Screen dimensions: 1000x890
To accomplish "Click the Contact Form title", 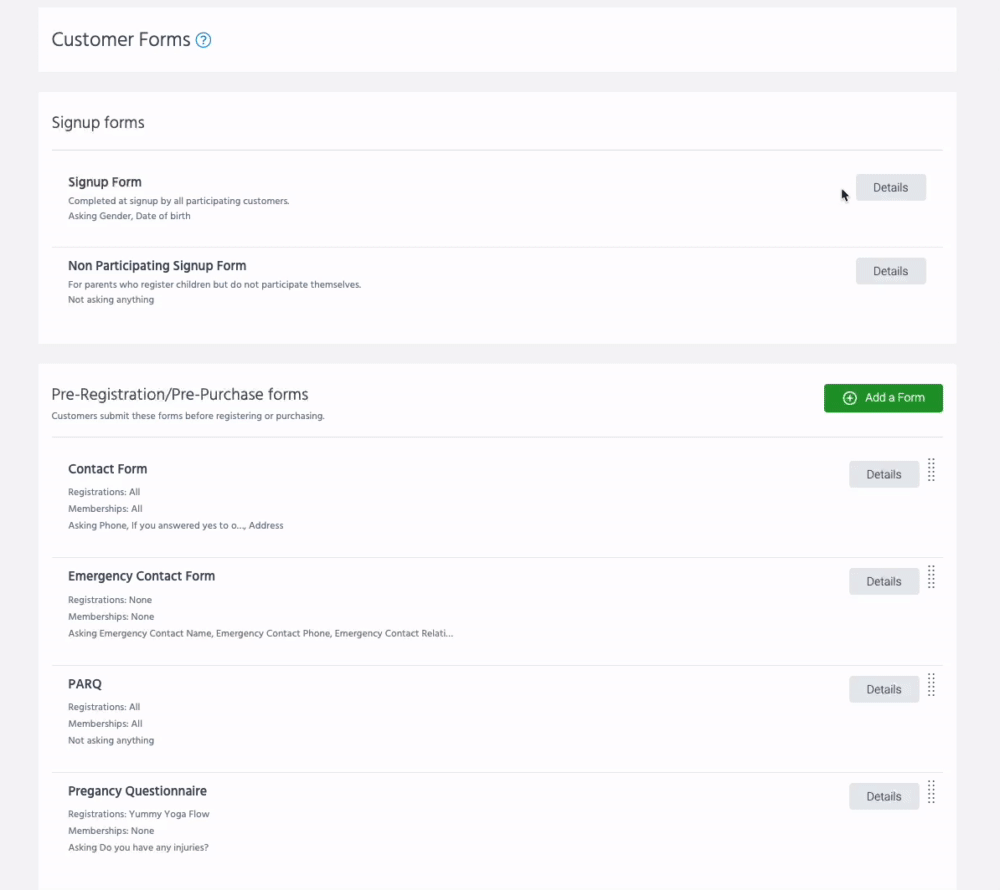I will [x=107, y=469].
